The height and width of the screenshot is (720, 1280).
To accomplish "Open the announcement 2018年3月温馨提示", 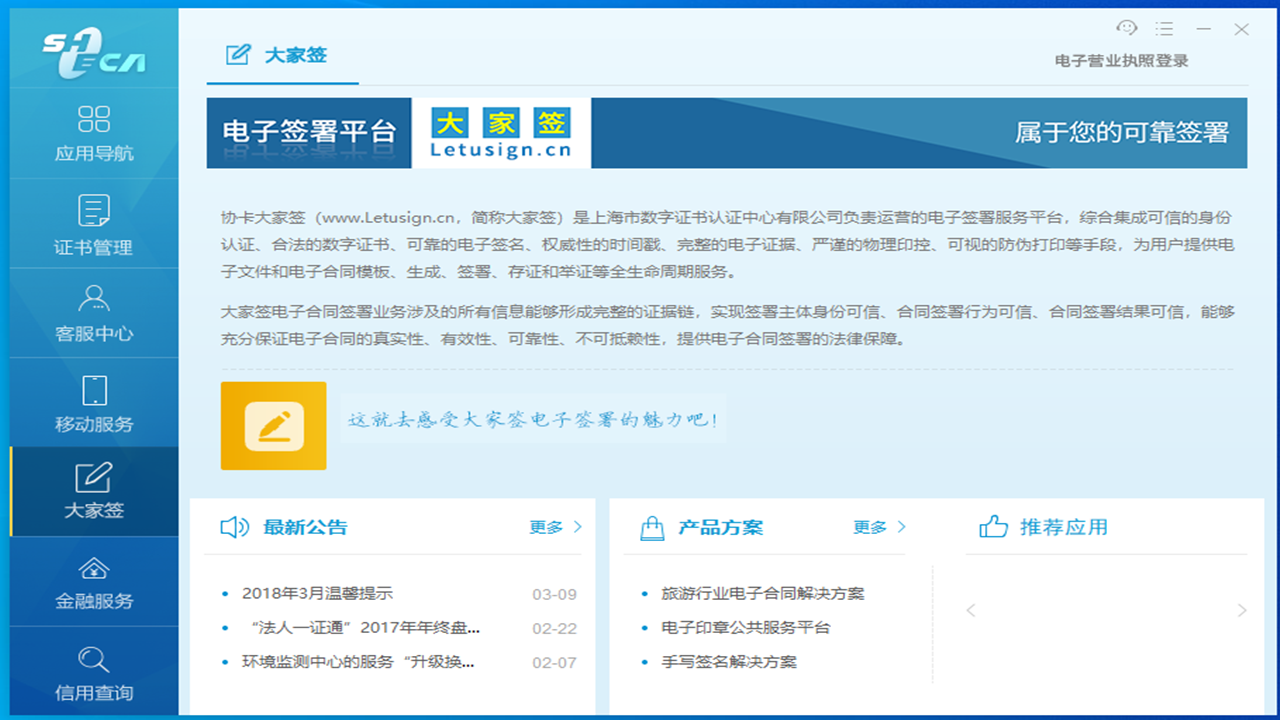I will 319,592.
